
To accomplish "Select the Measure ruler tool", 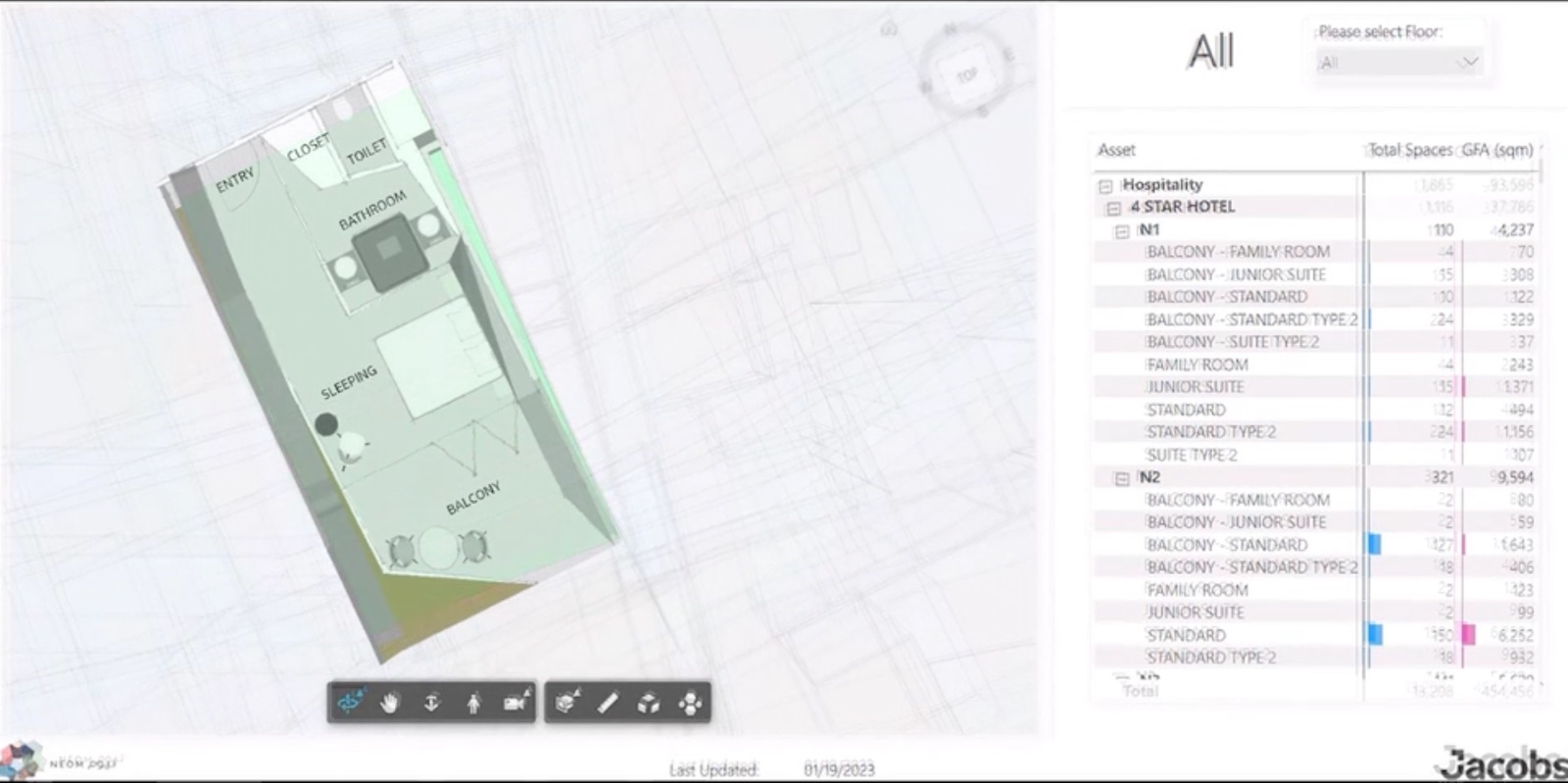I will 608,703.
